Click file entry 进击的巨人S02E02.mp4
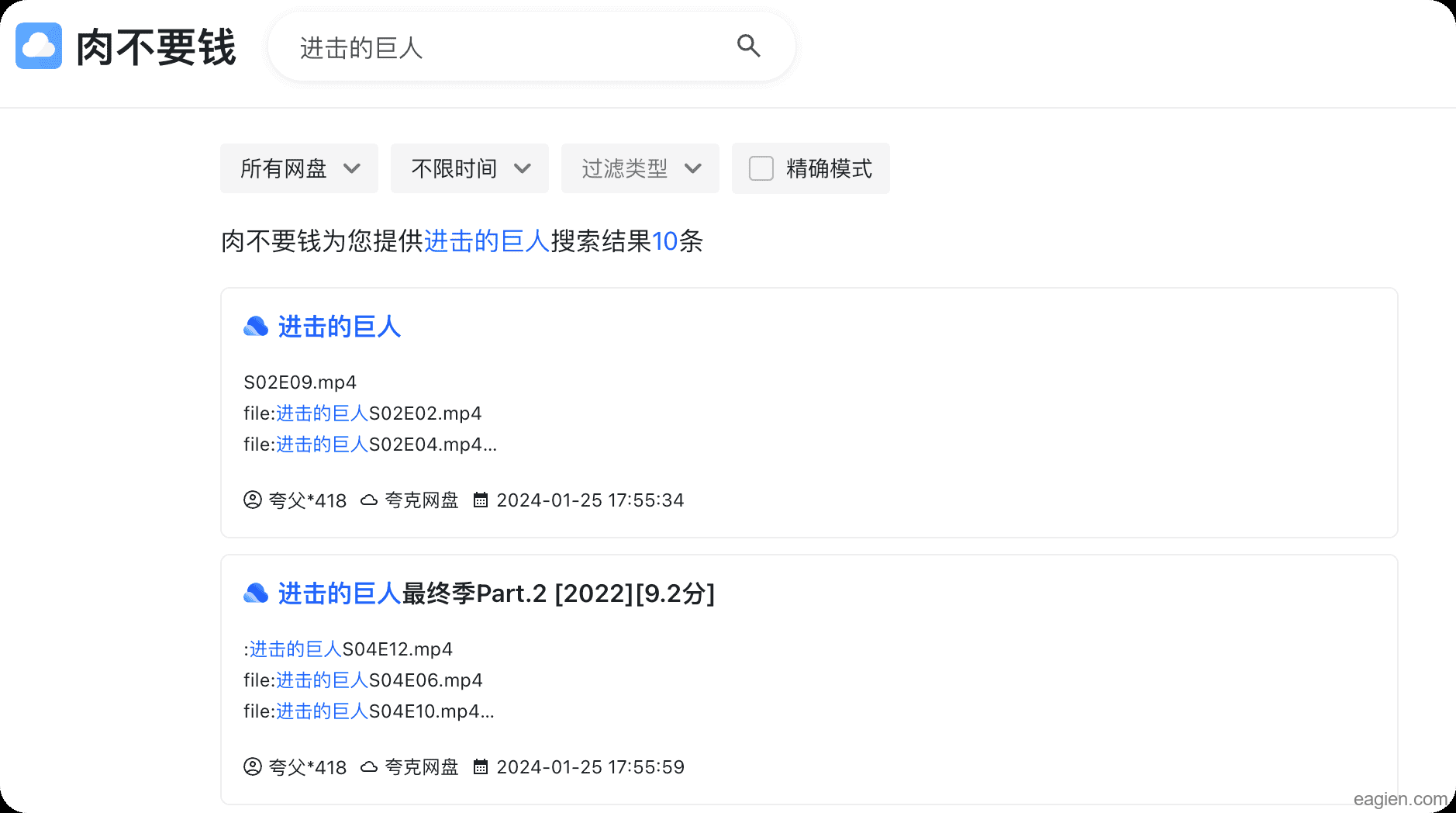The height and width of the screenshot is (813, 1456). point(378,413)
